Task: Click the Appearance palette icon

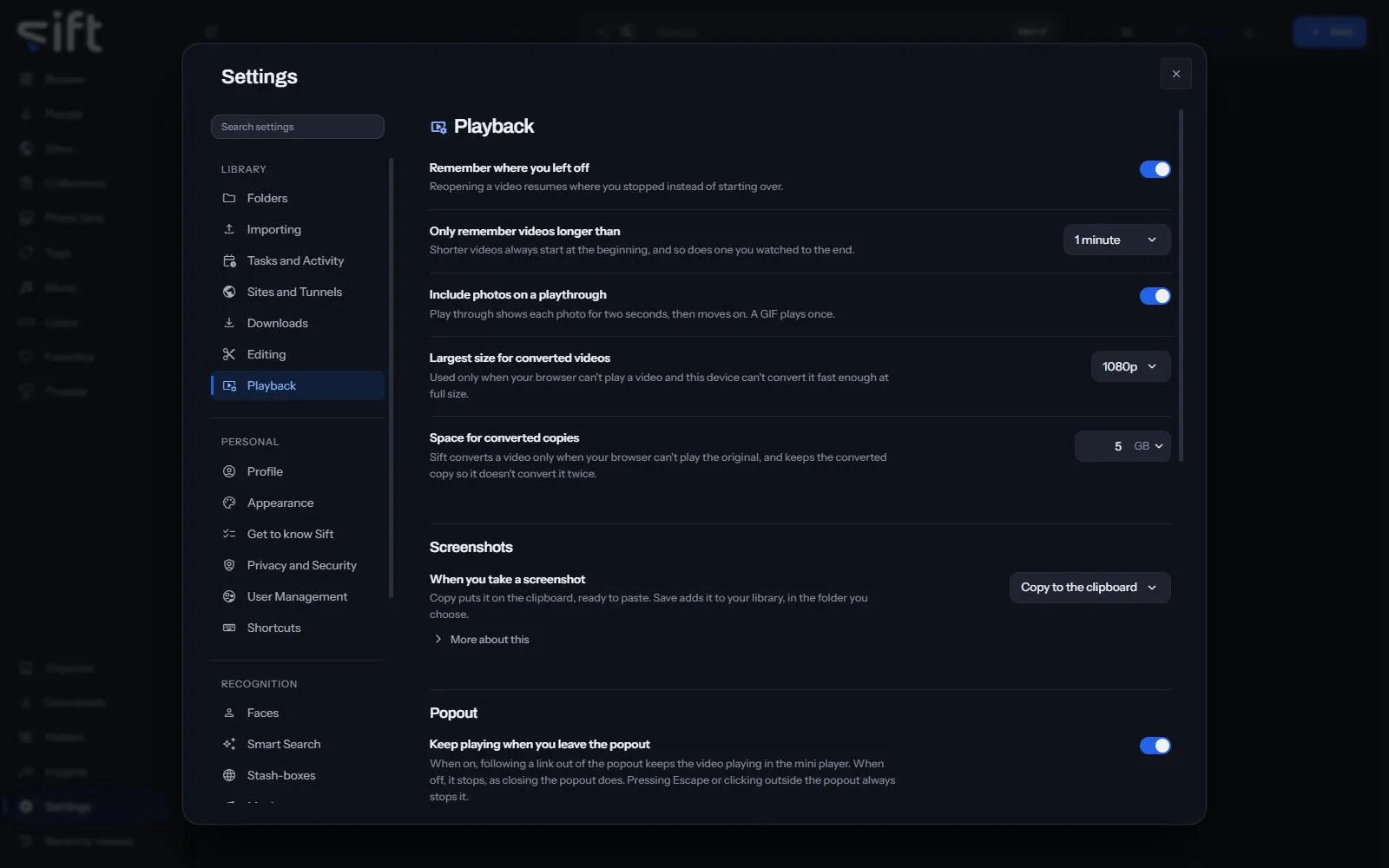Action: tap(229, 503)
